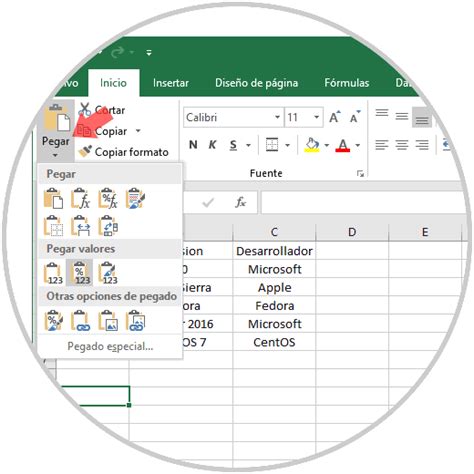Image resolution: width=474 pixels, height=474 pixels.
Task: Select column D header
Action: click(352, 232)
